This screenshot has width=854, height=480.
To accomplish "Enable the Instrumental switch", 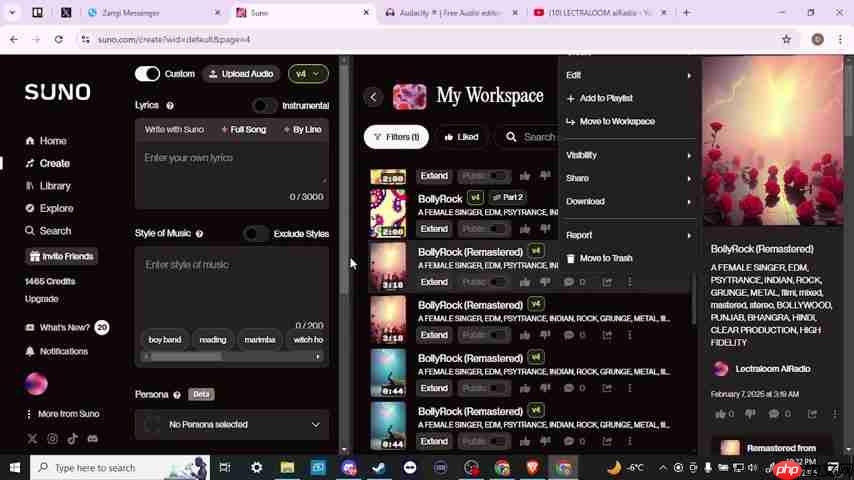I will pos(264,106).
